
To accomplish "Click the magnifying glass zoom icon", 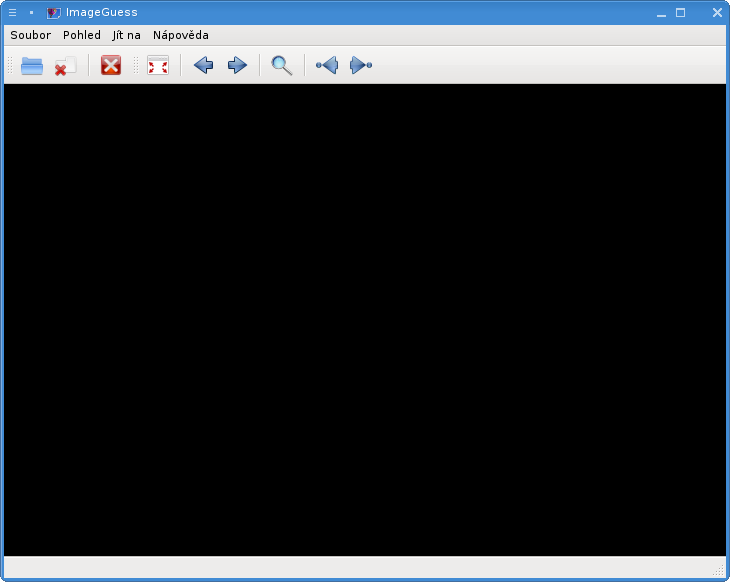I will click(x=282, y=66).
